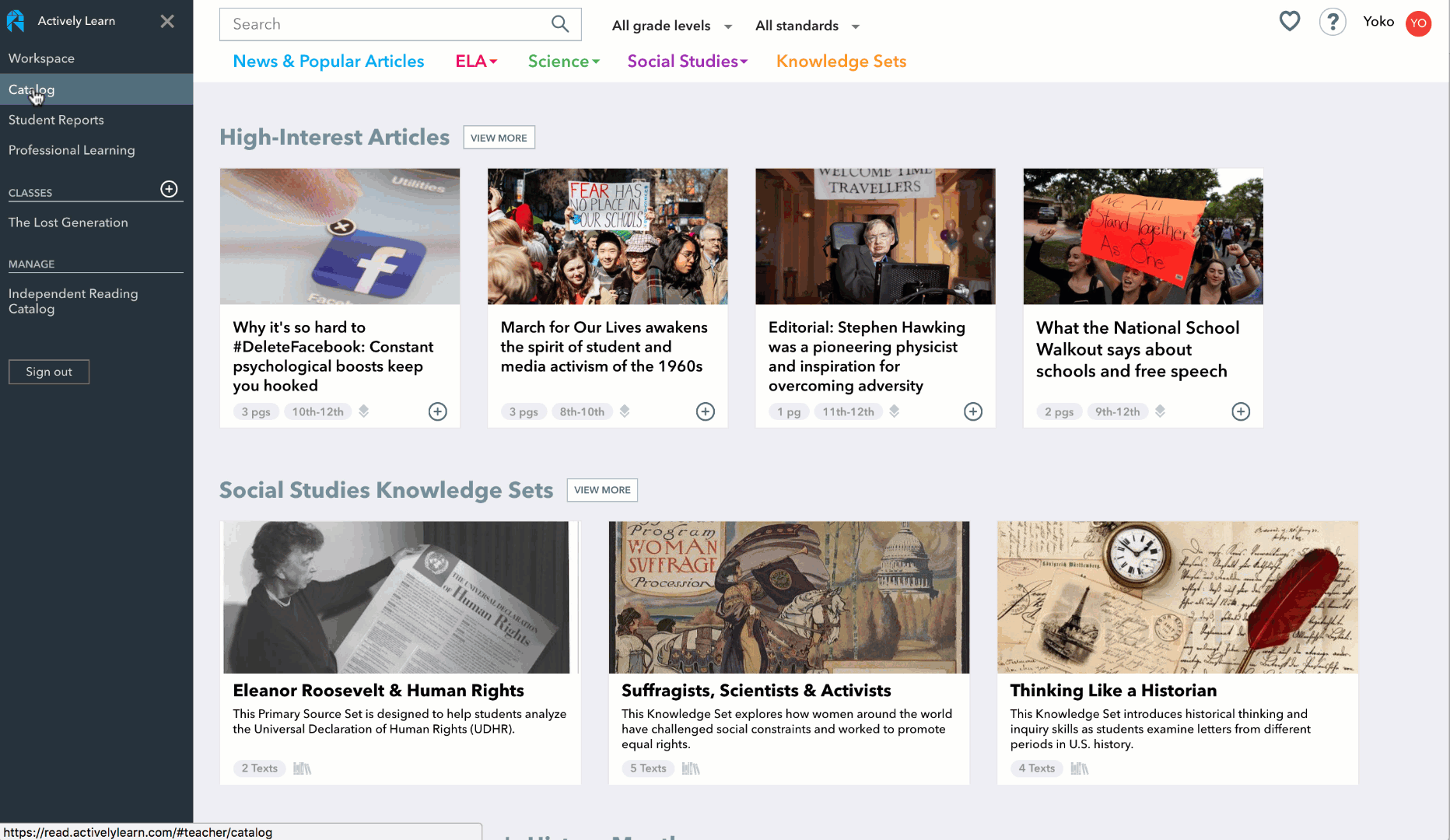1450x840 pixels.
Task: Add the Stephen Hawking editorial with plus icon
Action: pyautogui.click(x=973, y=411)
